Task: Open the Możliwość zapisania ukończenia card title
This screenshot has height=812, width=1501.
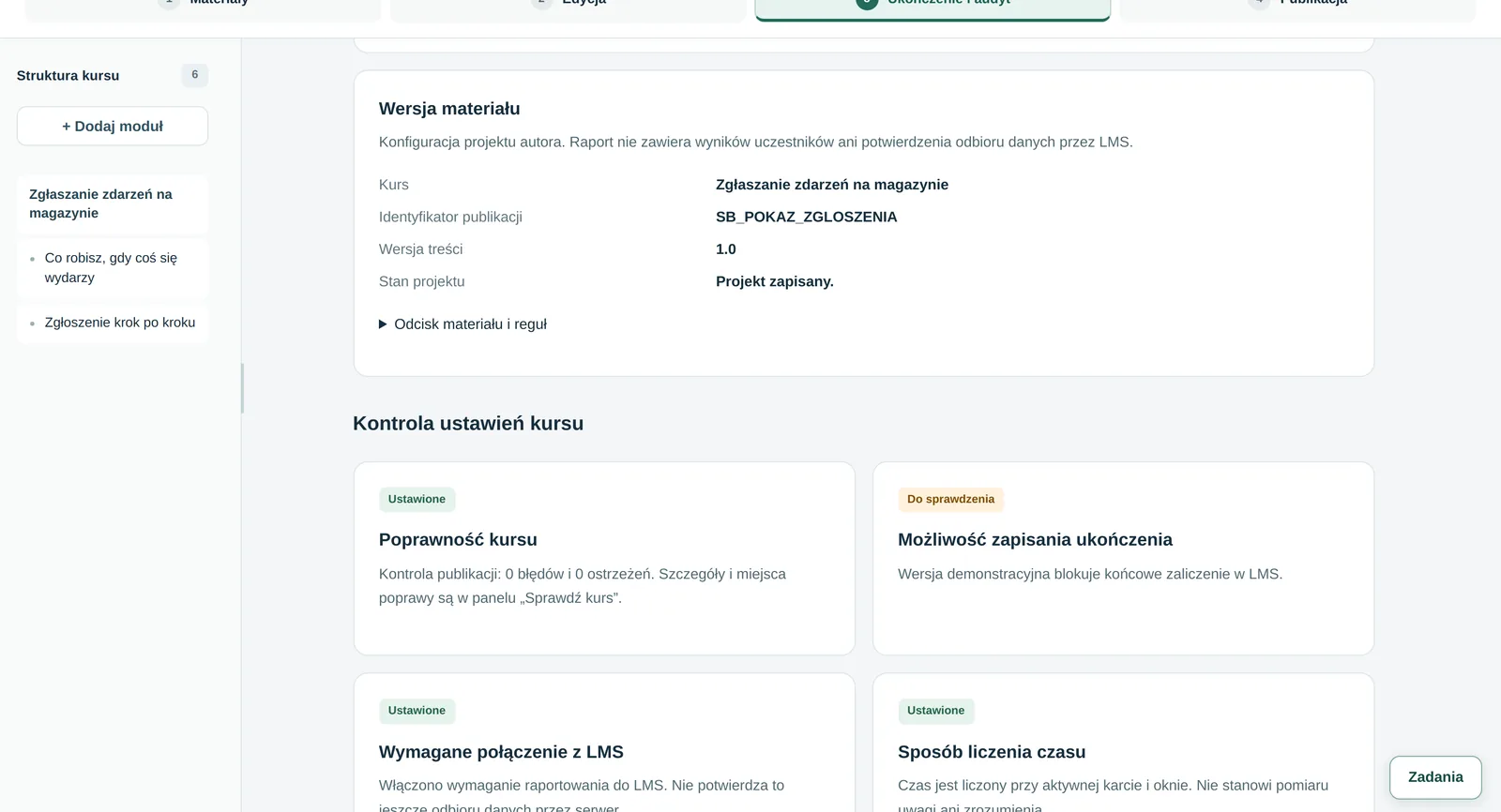Action: tap(1035, 540)
